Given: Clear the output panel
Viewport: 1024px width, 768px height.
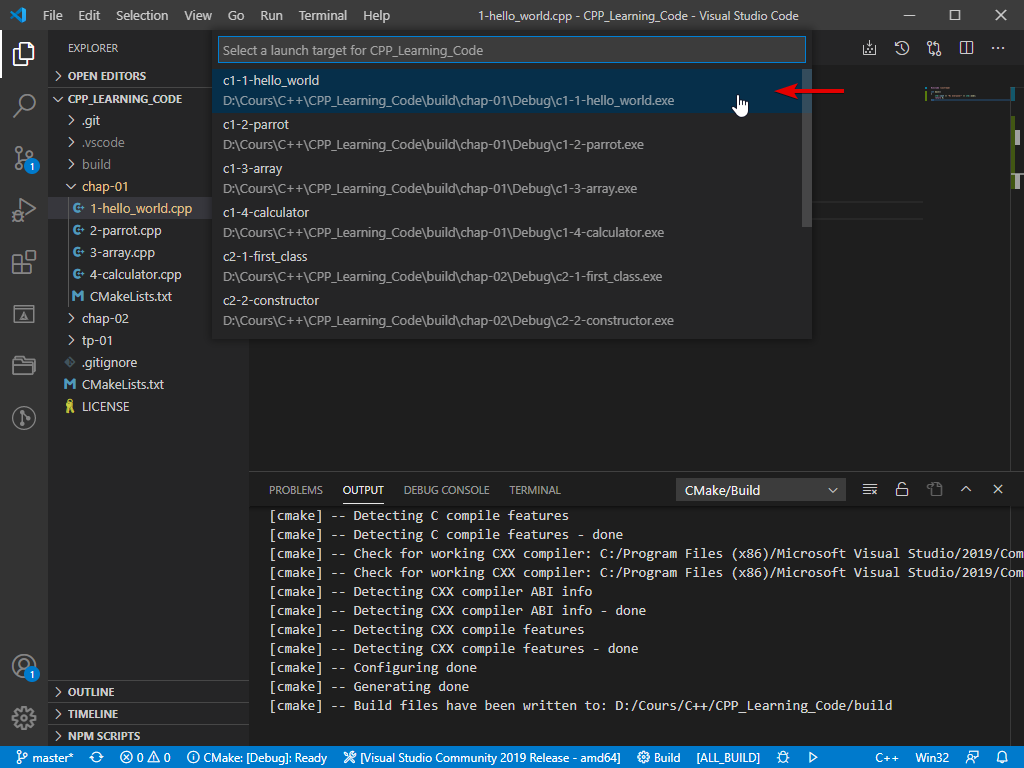Looking at the screenshot, I should tap(870, 489).
